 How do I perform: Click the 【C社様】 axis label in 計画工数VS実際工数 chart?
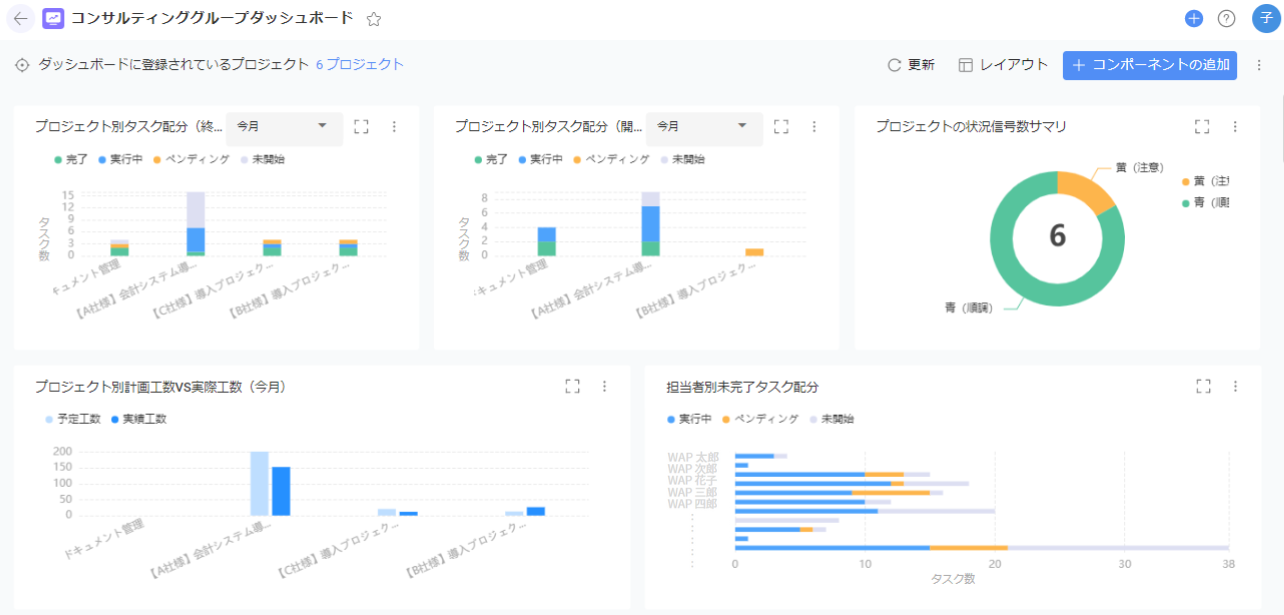[x=337, y=552]
